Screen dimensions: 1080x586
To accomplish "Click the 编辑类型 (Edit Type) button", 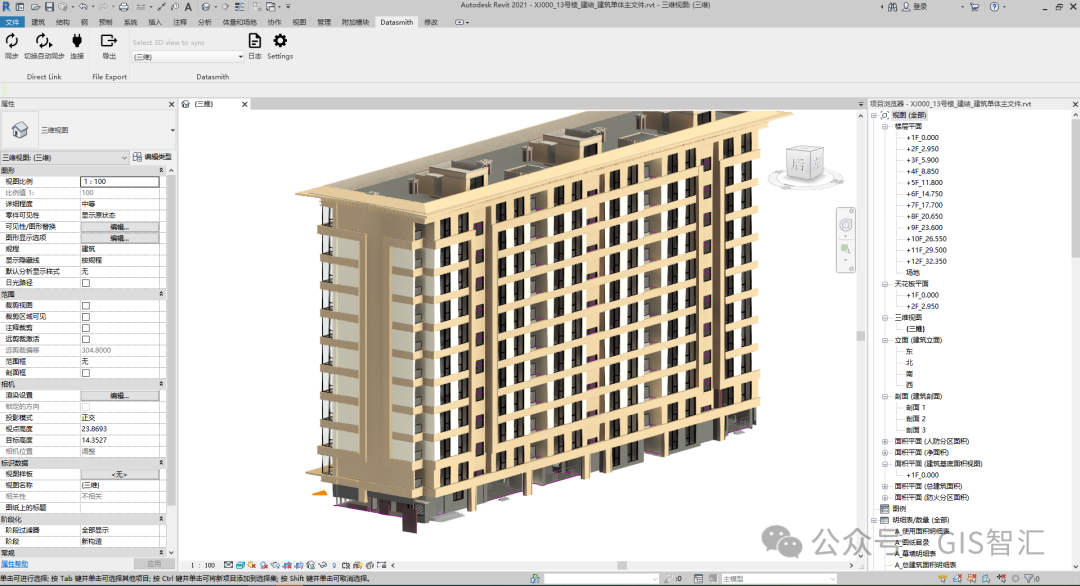I will coord(152,157).
